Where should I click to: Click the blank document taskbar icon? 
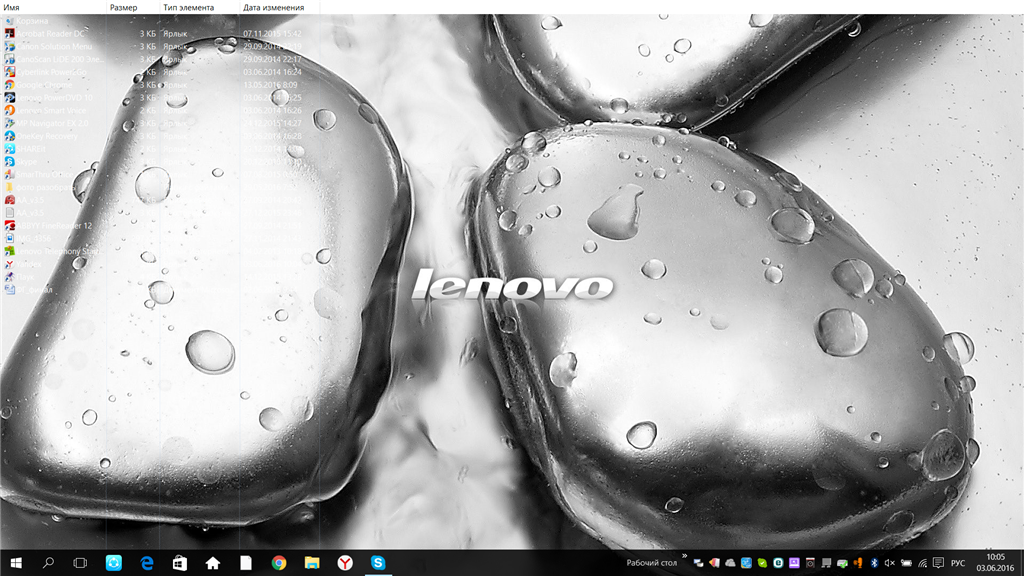click(246, 563)
